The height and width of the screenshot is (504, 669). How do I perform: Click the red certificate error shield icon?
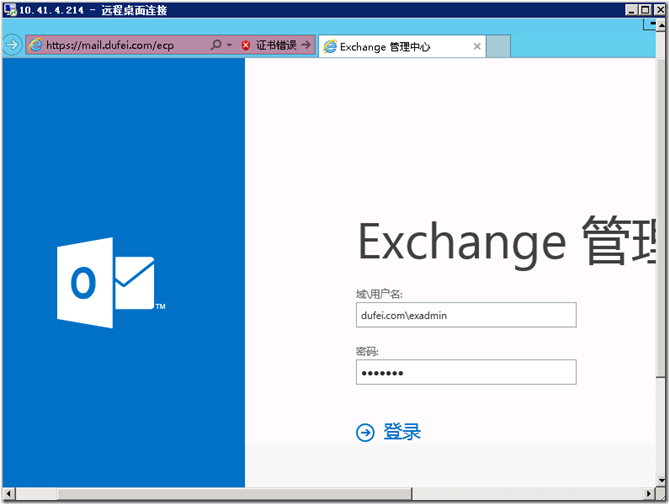coord(245,45)
